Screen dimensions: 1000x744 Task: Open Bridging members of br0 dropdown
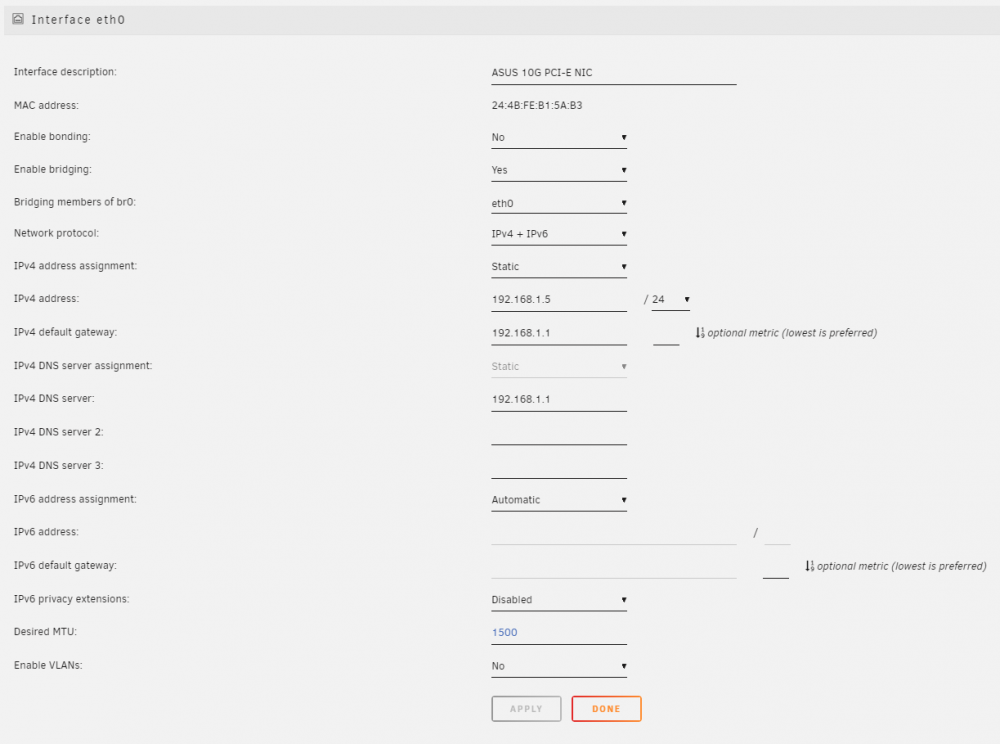[x=559, y=203]
